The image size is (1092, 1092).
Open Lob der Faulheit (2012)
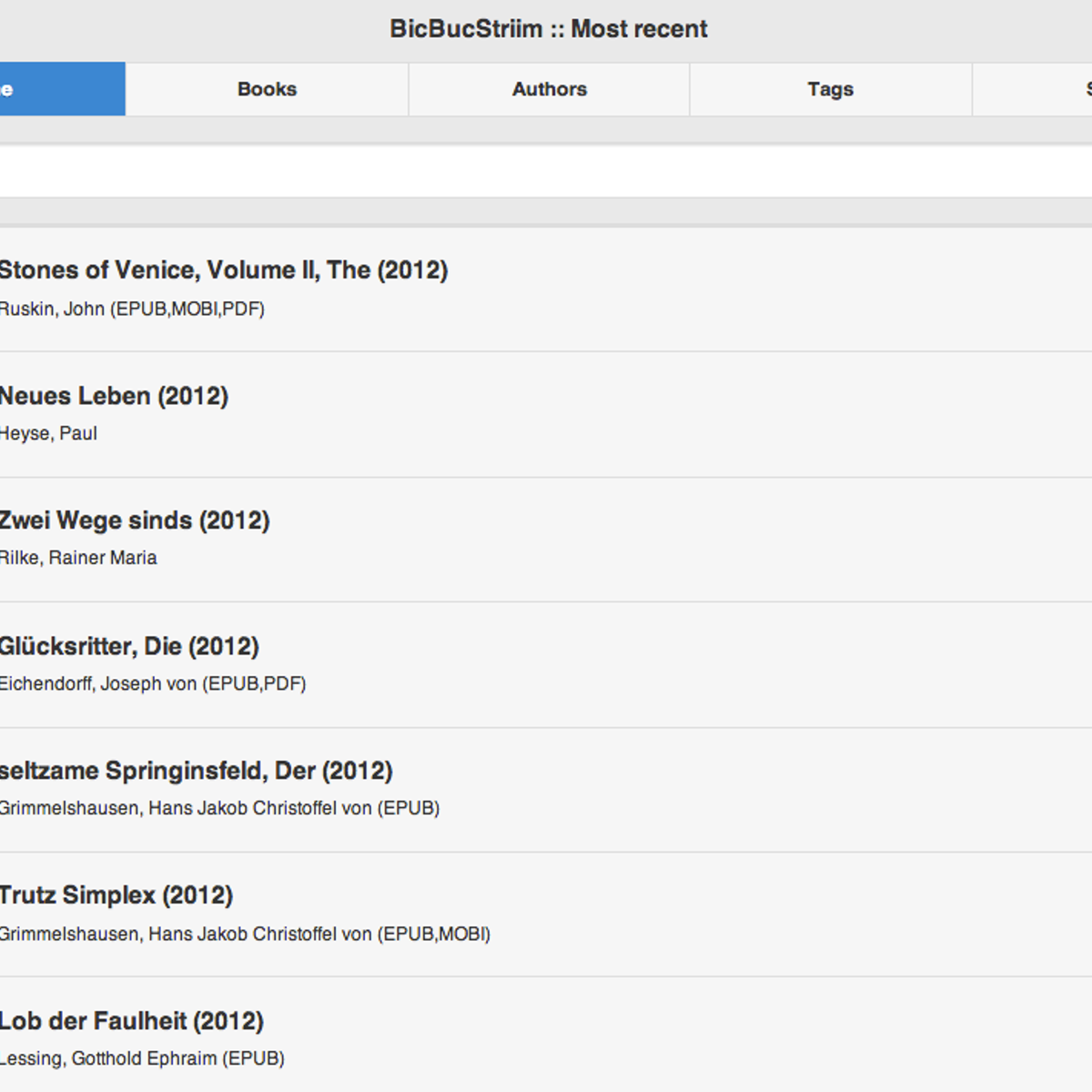tap(132, 1021)
